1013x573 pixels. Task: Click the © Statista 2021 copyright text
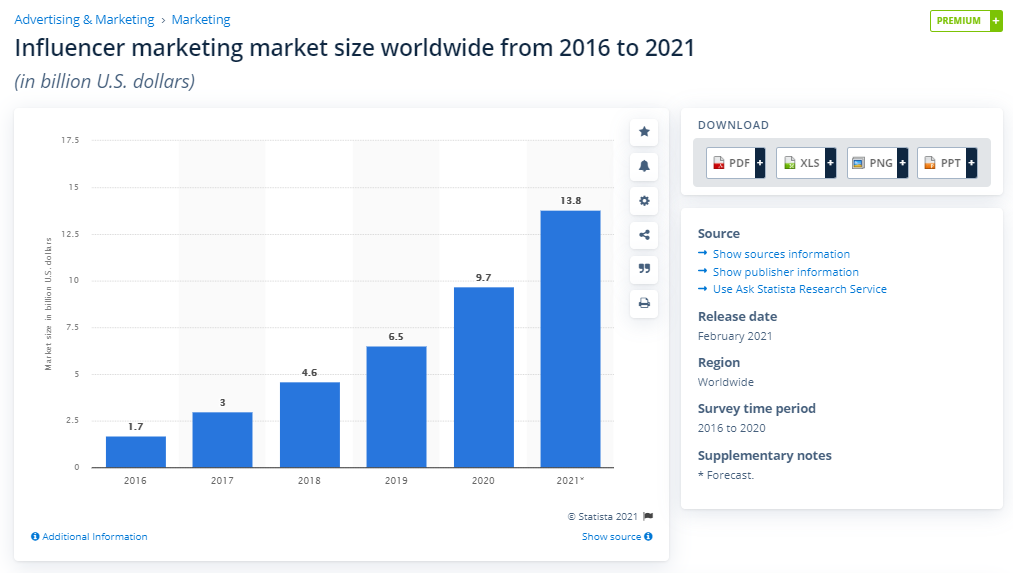point(603,516)
